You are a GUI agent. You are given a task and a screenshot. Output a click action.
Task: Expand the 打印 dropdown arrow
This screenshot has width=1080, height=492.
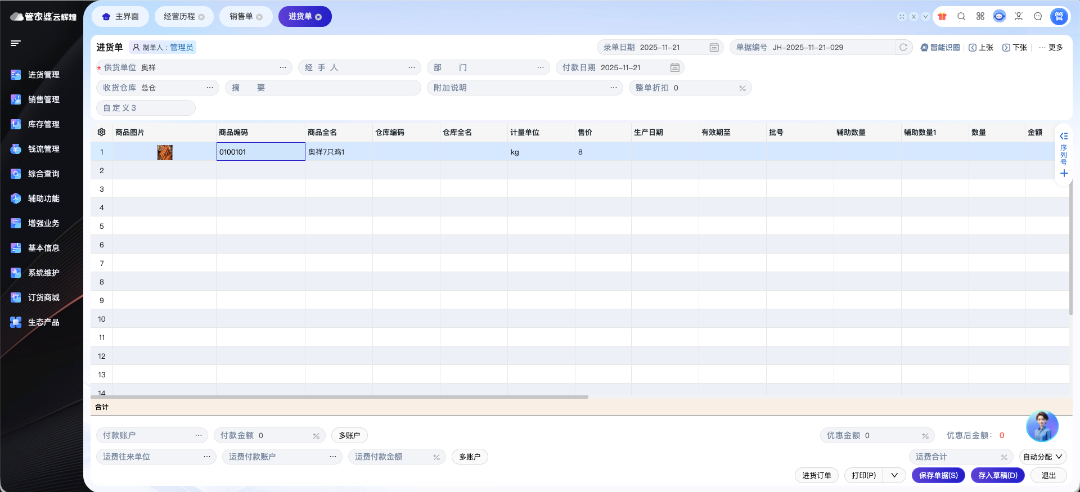coord(894,476)
